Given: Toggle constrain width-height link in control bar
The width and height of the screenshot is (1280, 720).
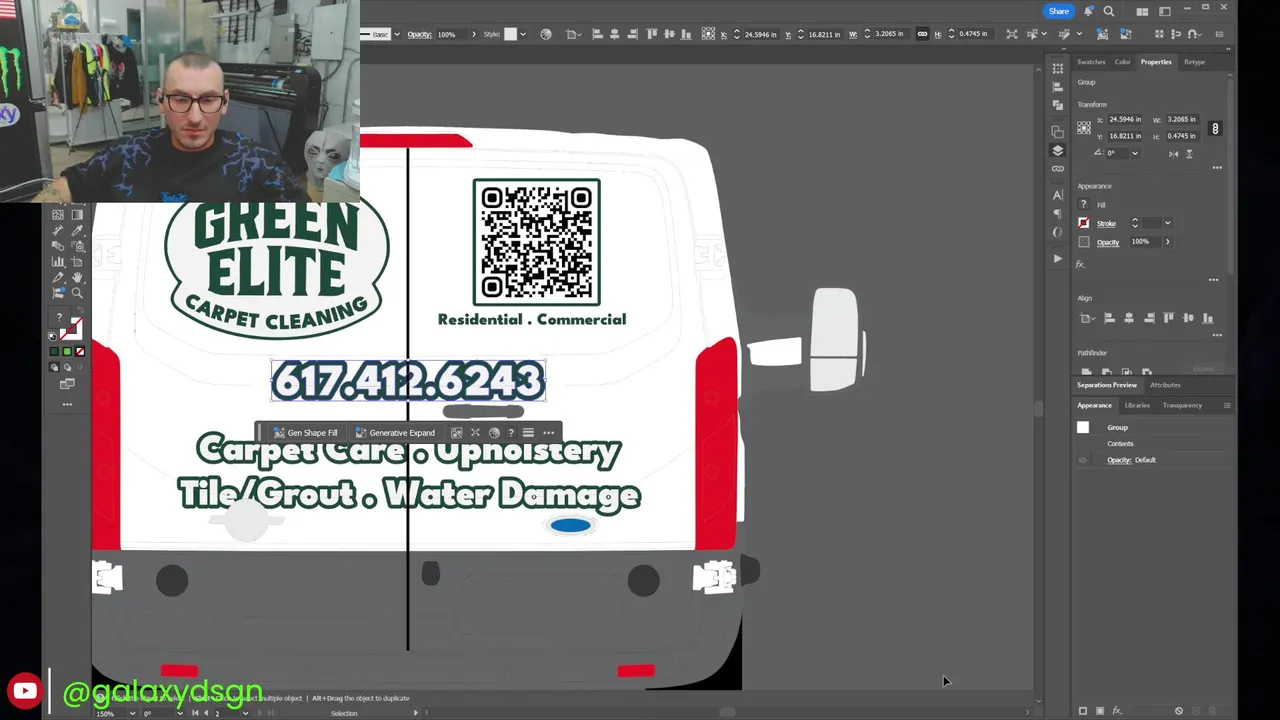Looking at the screenshot, I should click(922, 34).
